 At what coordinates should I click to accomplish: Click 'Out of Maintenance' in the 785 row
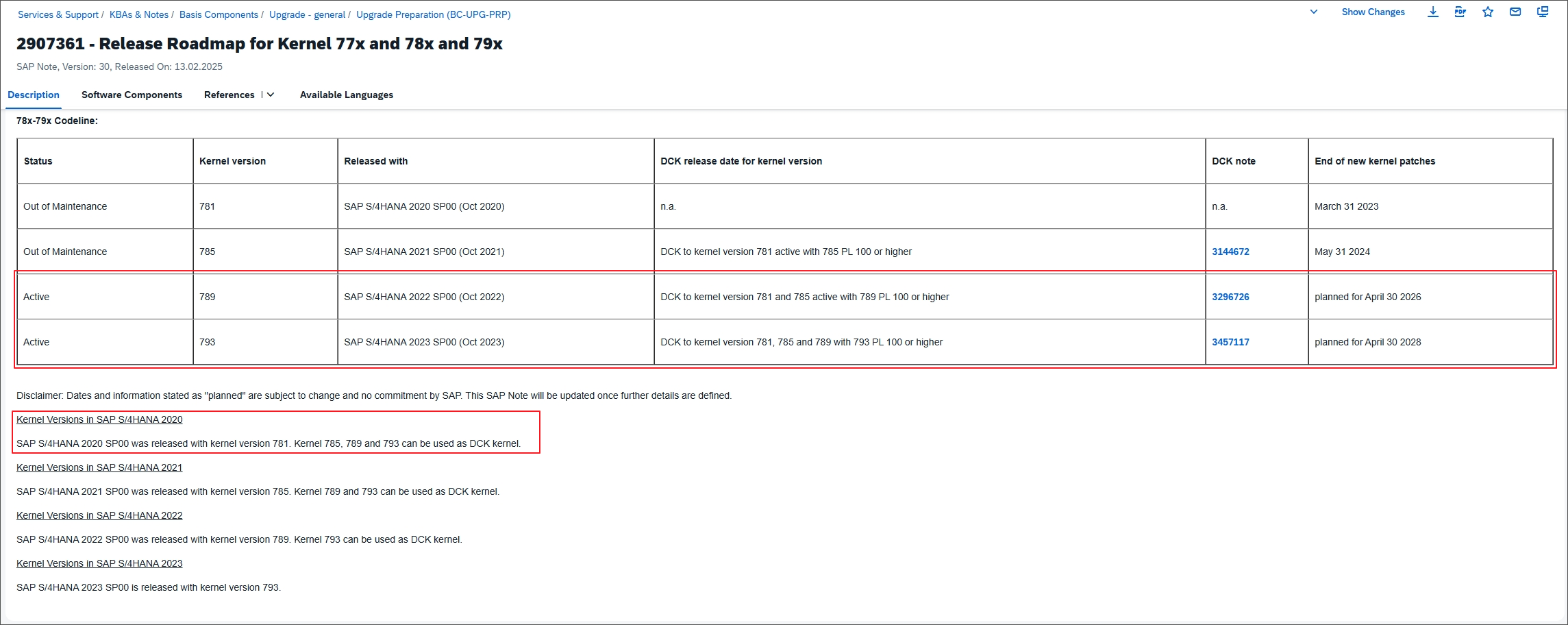click(x=65, y=252)
